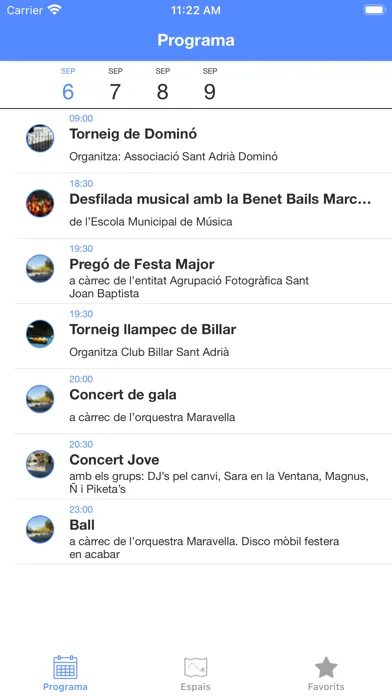Tap the Wi-Fi status bar icon
The width and height of the screenshot is (392, 696).
(x=55, y=10)
